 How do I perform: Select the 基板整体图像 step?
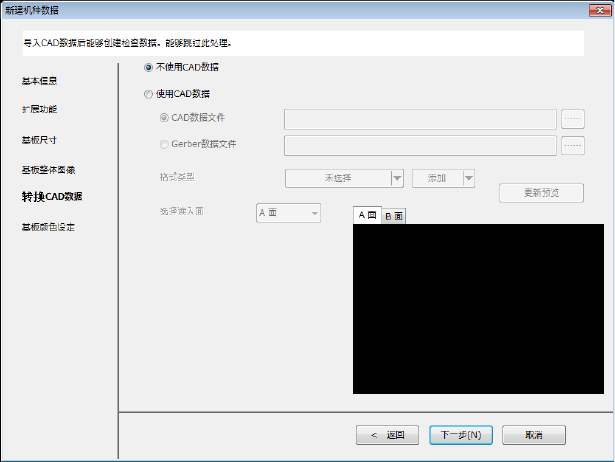tap(48, 170)
